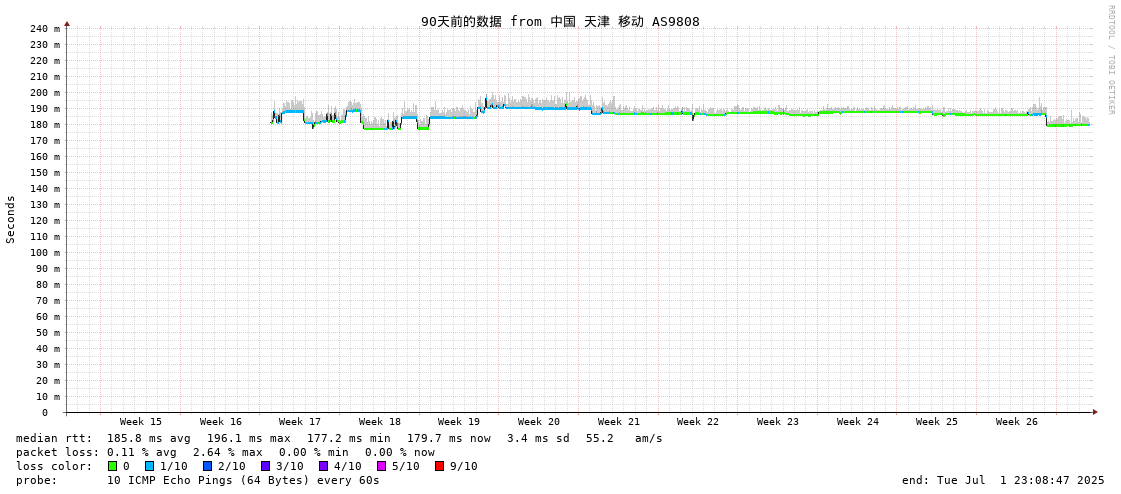Screen dimensions: 1121x494
Task: Click the Week 25 axis label
Action: point(937,422)
